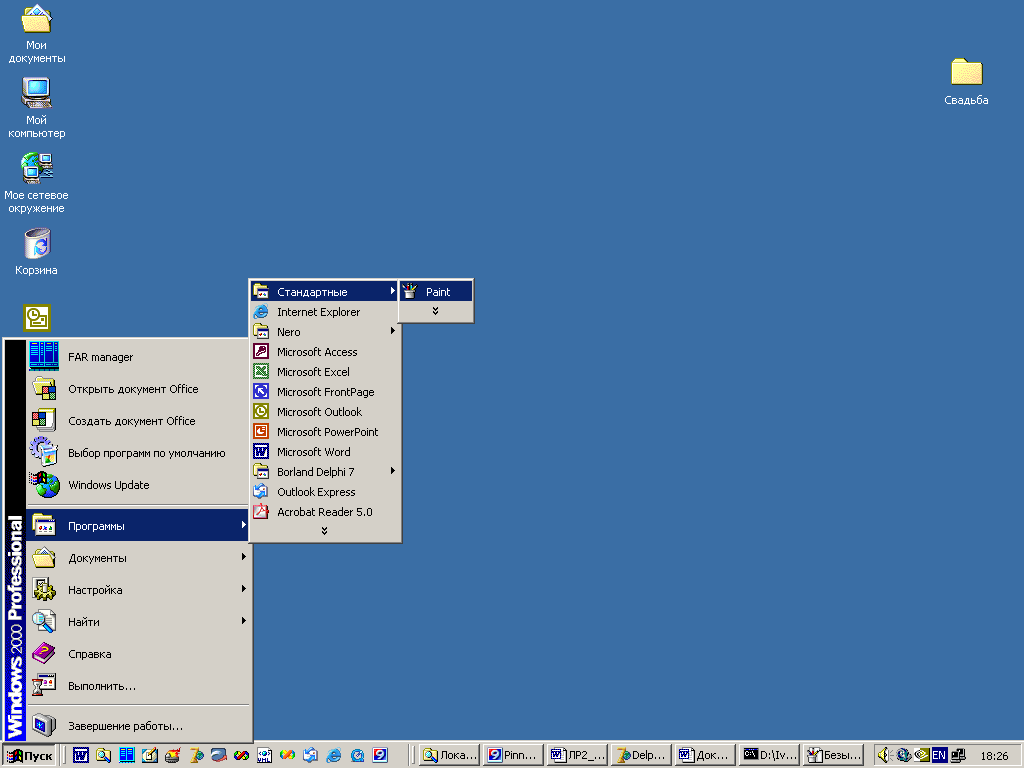
Task: Expand hidden items in Программы menu
Action: pyautogui.click(x=325, y=531)
